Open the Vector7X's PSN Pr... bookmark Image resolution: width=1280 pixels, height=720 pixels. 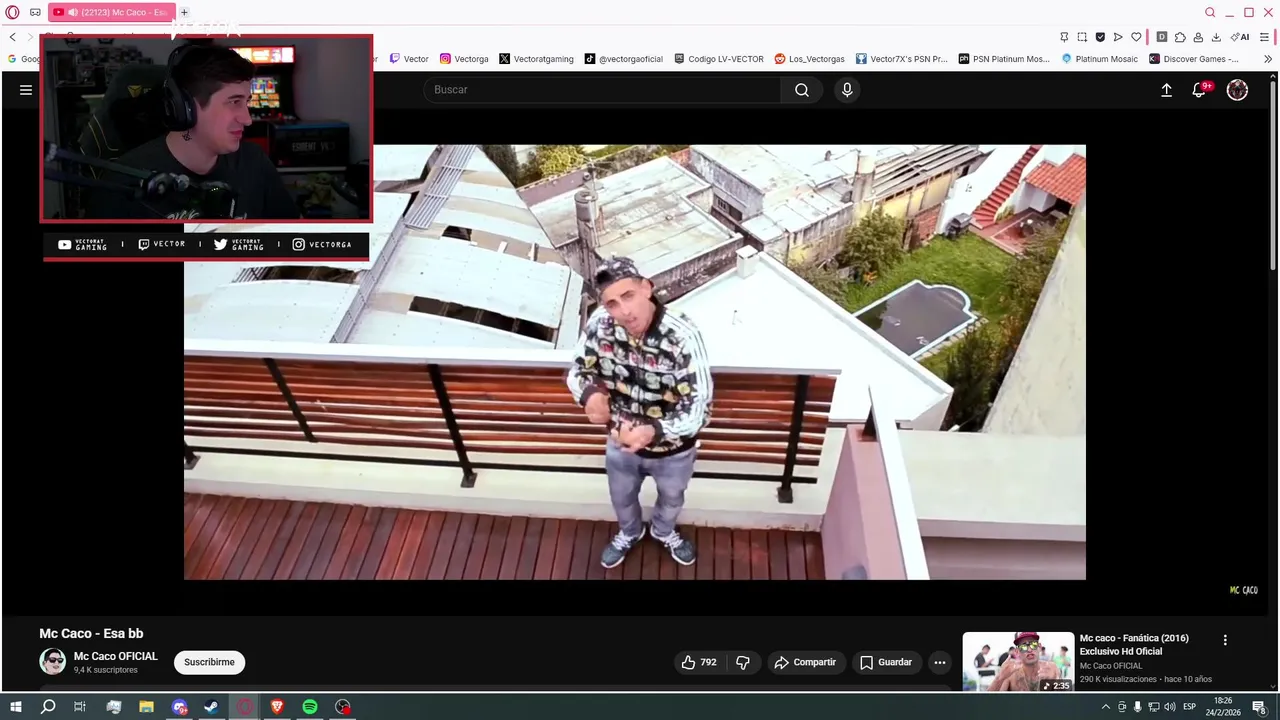(x=901, y=59)
